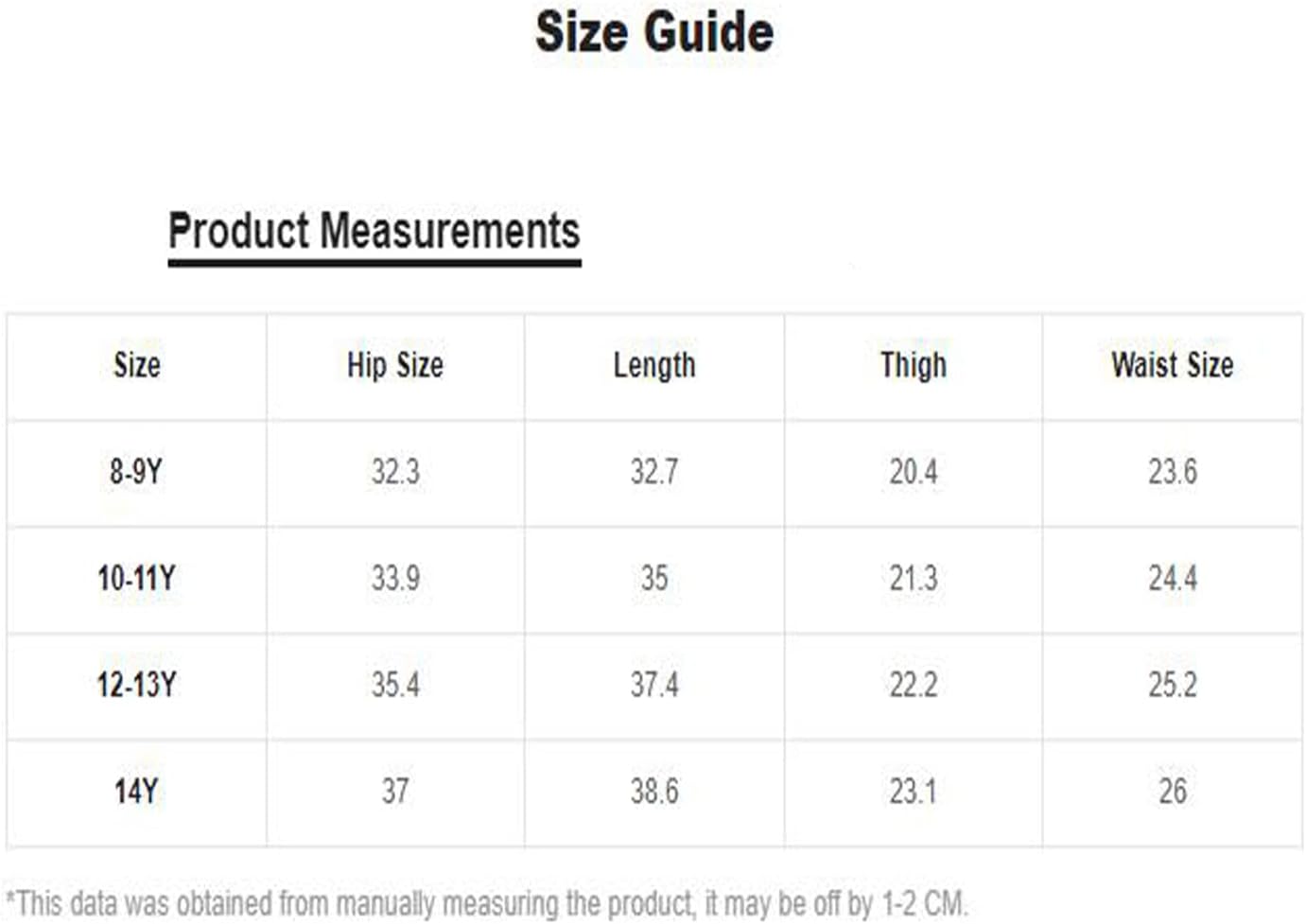1306x924 pixels.
Task: Click hip size value 37
Action: [395, 792]
